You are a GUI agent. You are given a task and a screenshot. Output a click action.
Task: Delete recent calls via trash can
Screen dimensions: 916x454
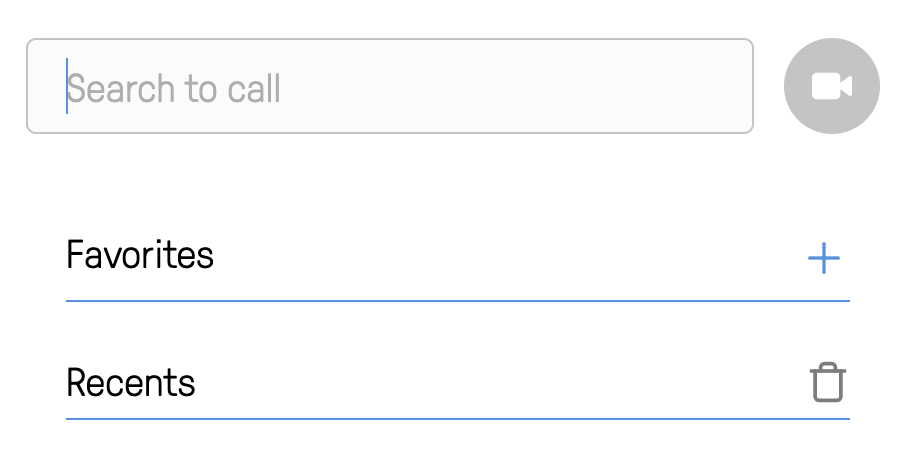click(828, 382)
